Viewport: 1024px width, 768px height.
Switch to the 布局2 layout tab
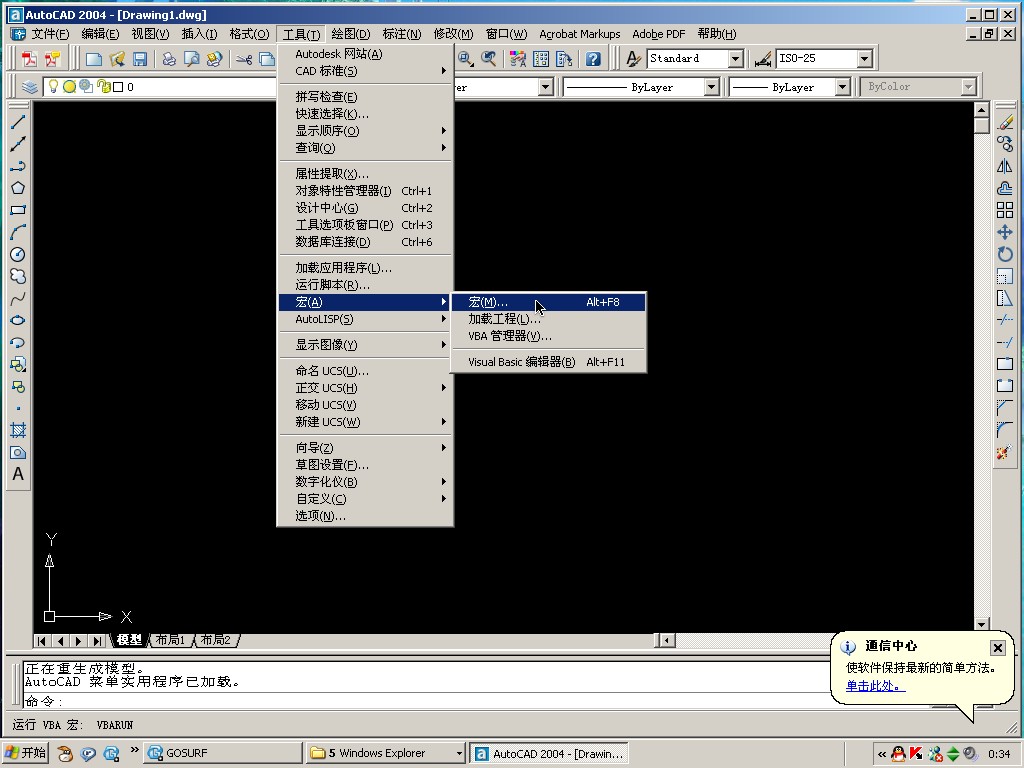(x=216, y=640)
